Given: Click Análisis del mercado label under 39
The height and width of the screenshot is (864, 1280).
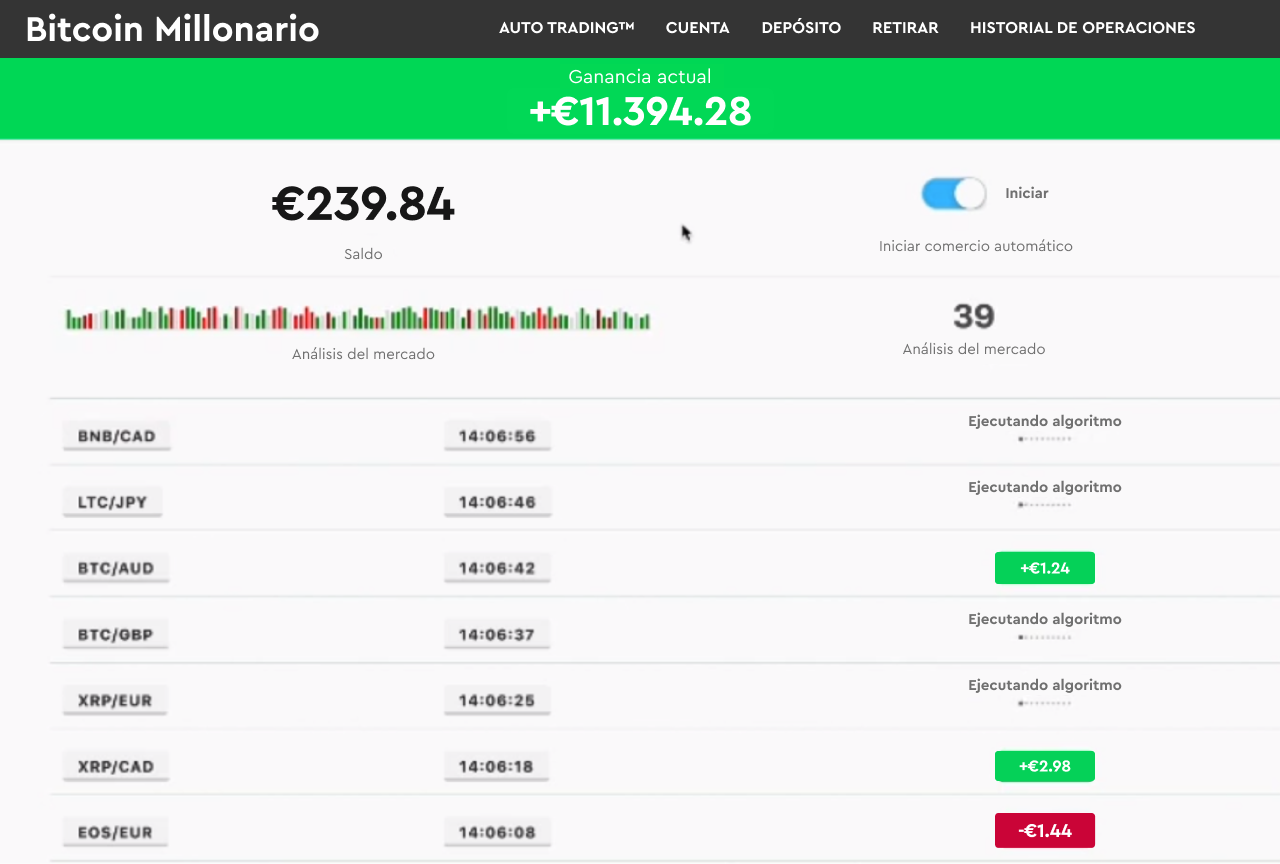Looking at the screenshot, I should pyautogui.click(x=974, y=349).
